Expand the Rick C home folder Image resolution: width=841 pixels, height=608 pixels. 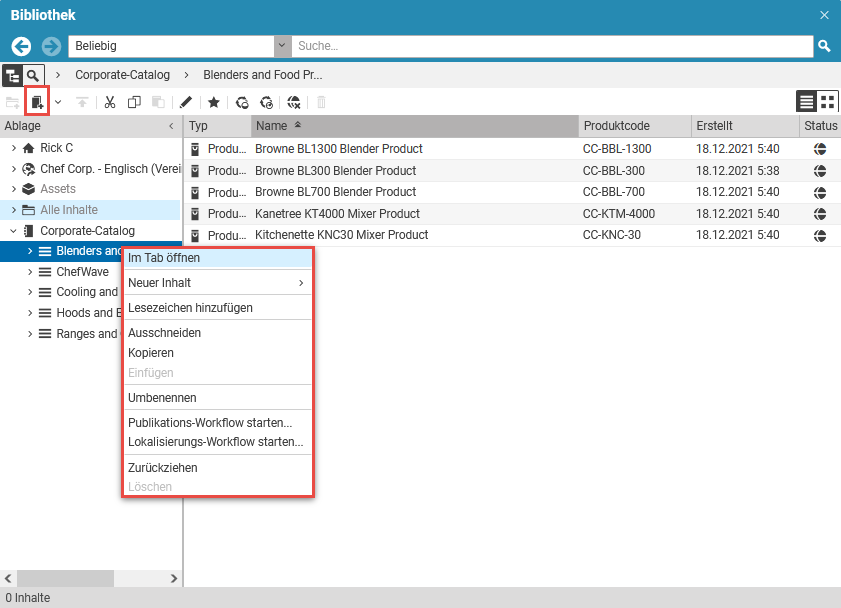13,148
